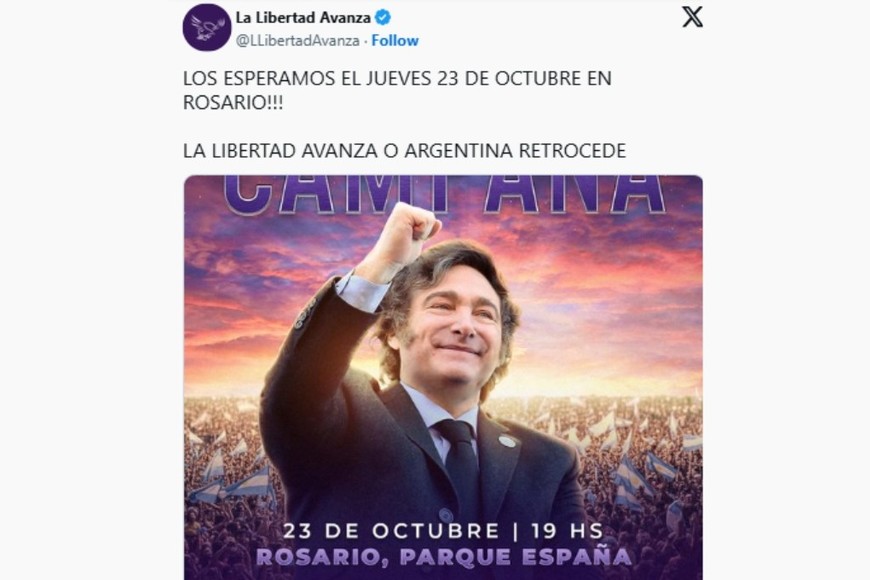Click the lapel pin on the suit jacket
This screenshot has width=870, height=580.
point(506,441)
